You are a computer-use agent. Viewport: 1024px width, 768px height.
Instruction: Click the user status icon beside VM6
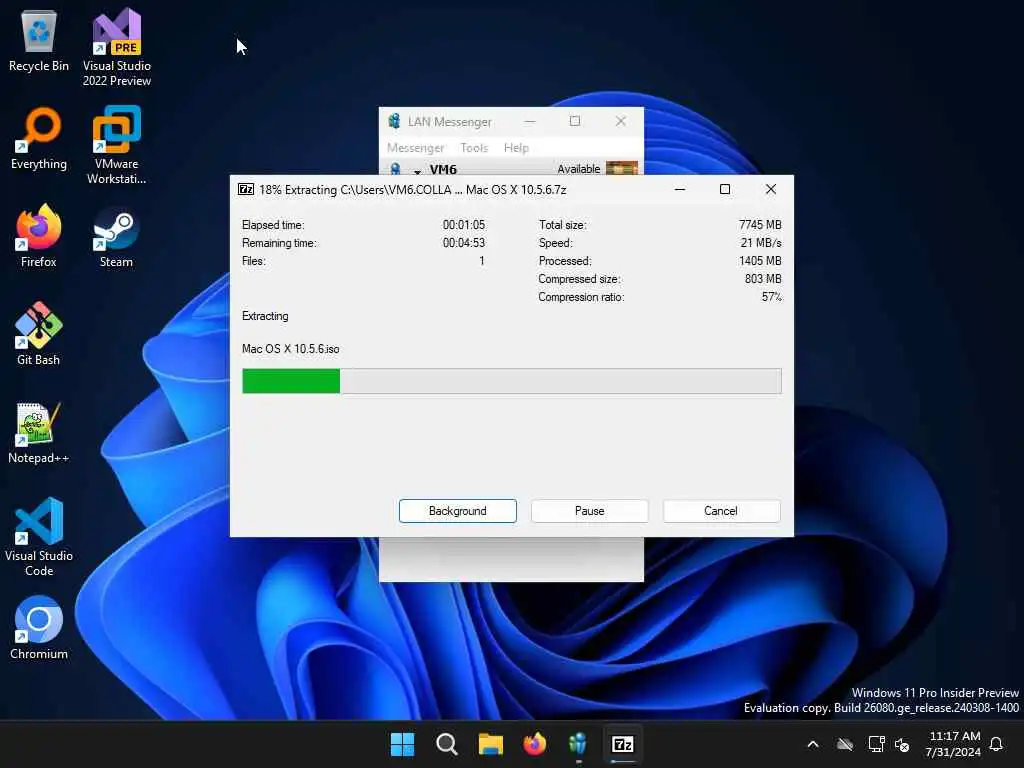(395, 169)
